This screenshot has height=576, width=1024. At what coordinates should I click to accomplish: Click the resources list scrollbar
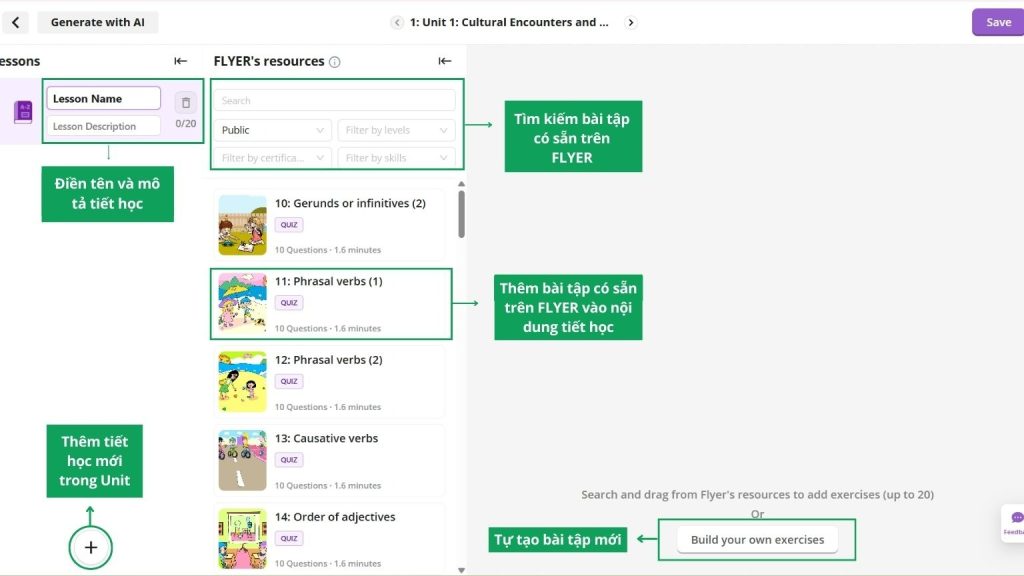click(x=461, y=213)
